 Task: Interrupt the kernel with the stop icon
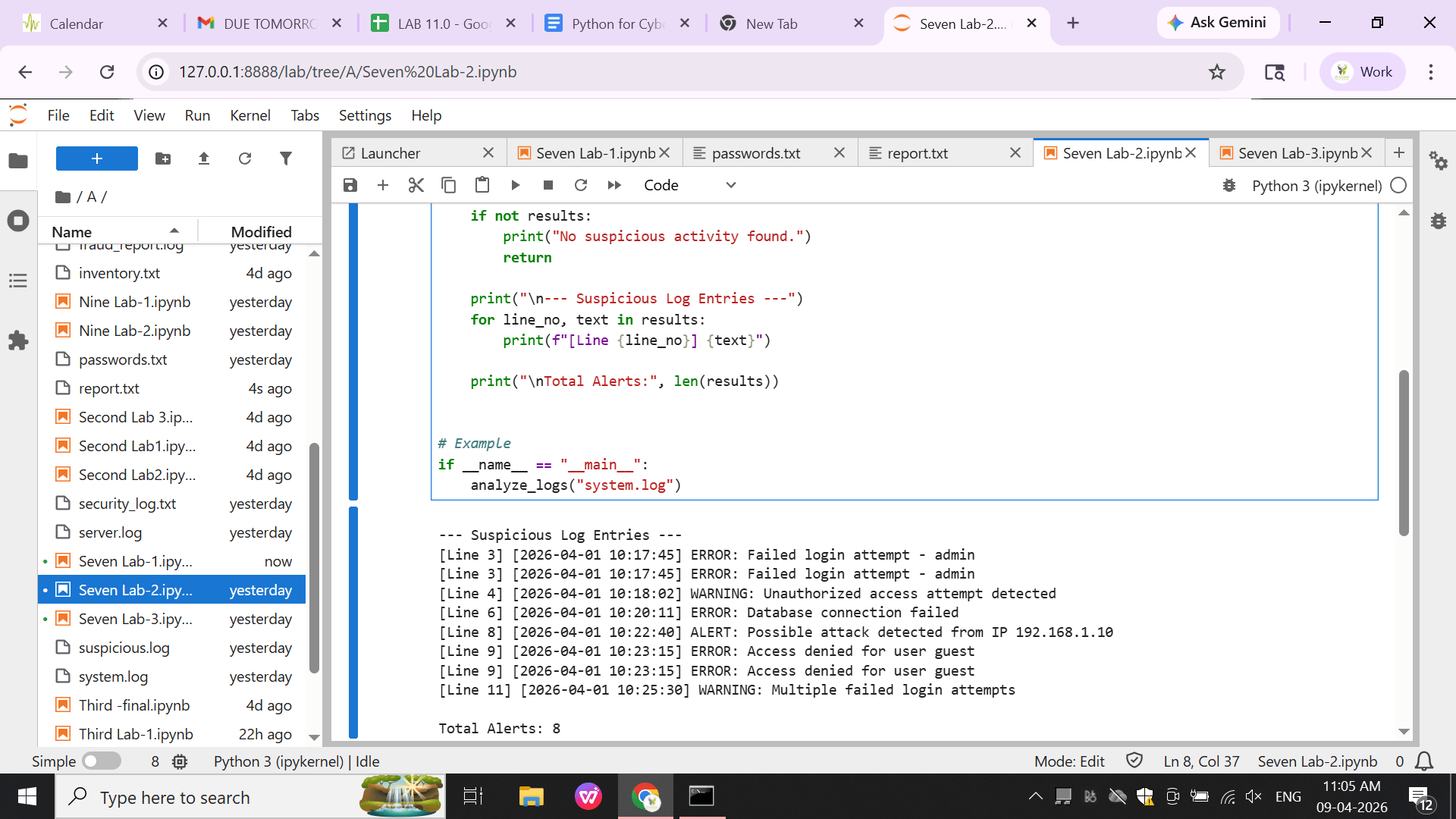point(548,185)
